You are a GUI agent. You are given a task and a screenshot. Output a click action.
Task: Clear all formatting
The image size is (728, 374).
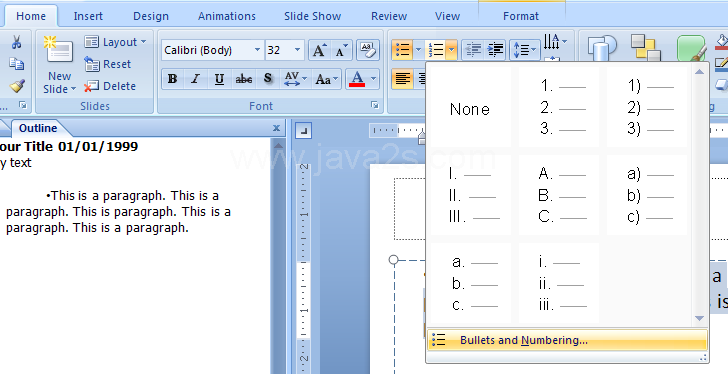(368, 50)
